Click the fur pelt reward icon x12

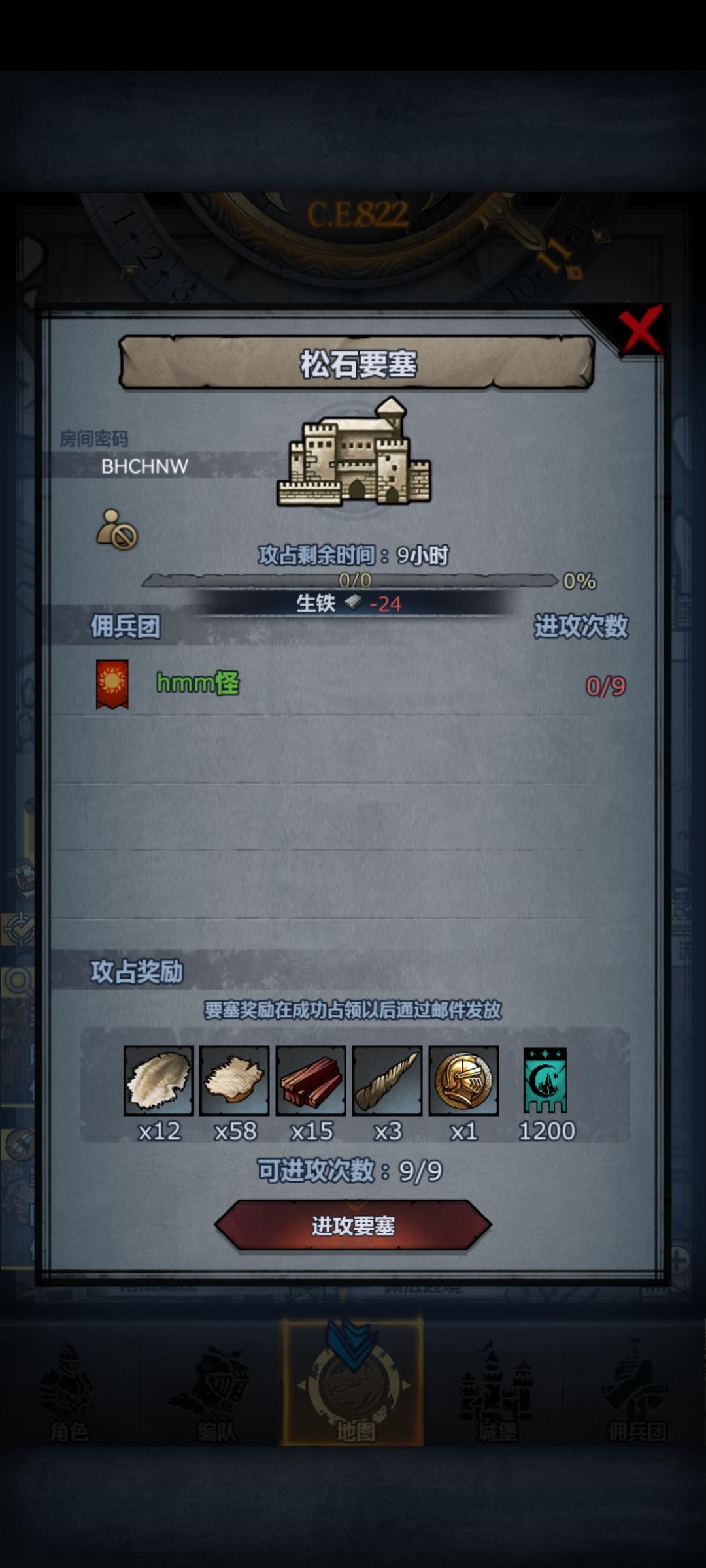click(x=158, y=1080)
